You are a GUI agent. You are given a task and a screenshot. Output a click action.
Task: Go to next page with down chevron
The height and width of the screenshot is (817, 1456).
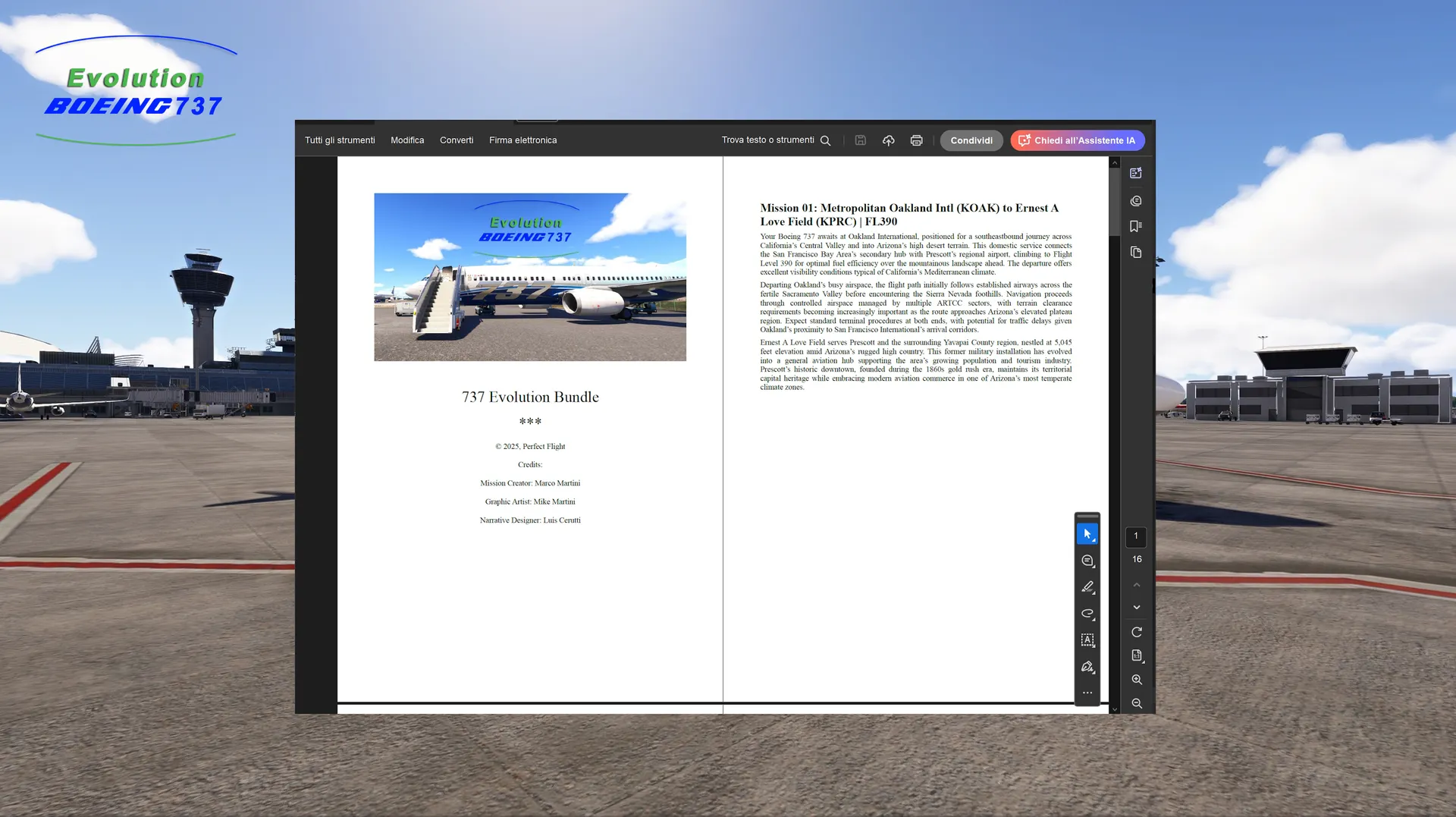[x=1137, y=608]
